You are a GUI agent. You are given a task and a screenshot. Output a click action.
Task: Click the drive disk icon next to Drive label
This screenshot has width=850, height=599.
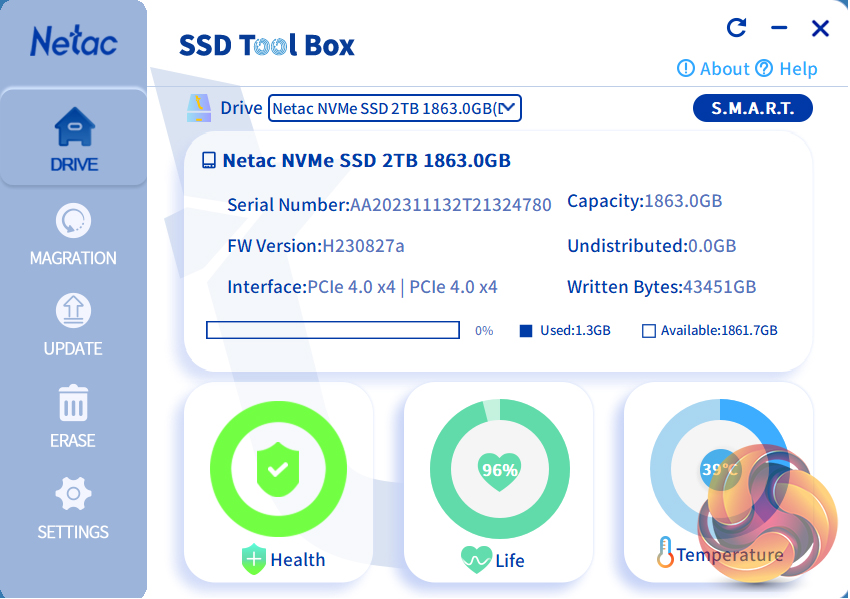pos(198,108)
